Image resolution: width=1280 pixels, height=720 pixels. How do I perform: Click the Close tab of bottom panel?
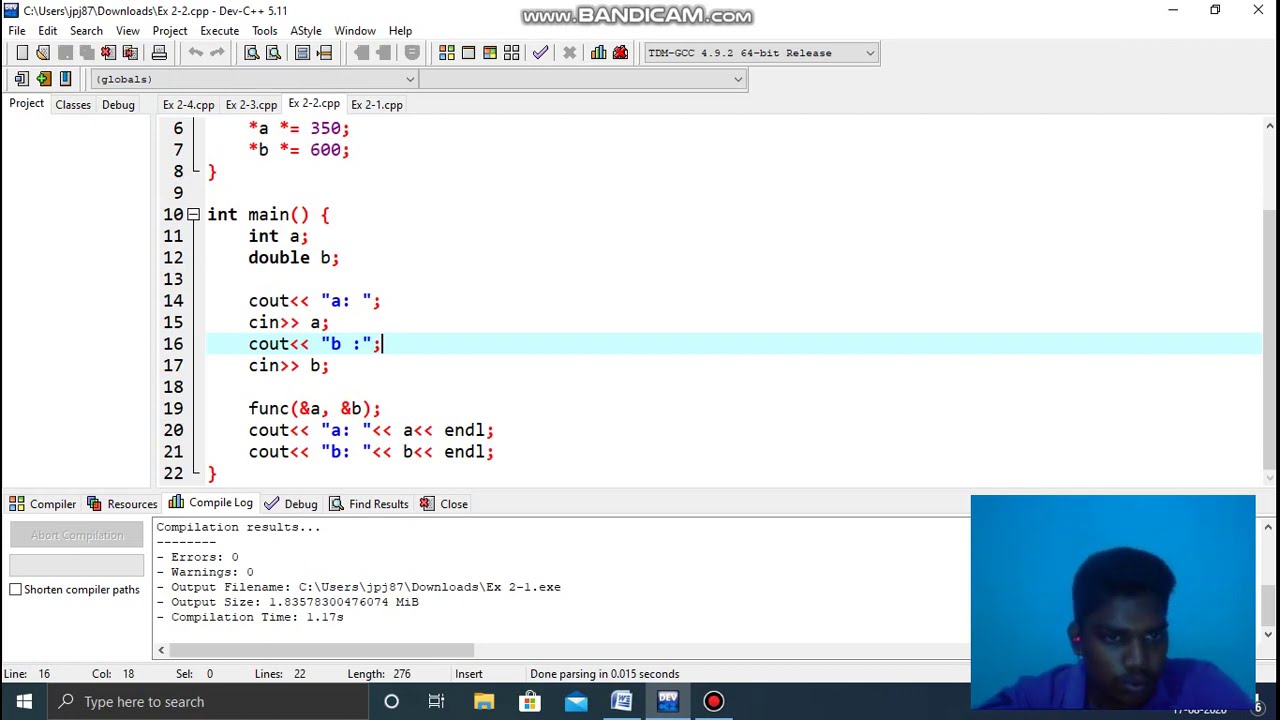tap(444, 504)
